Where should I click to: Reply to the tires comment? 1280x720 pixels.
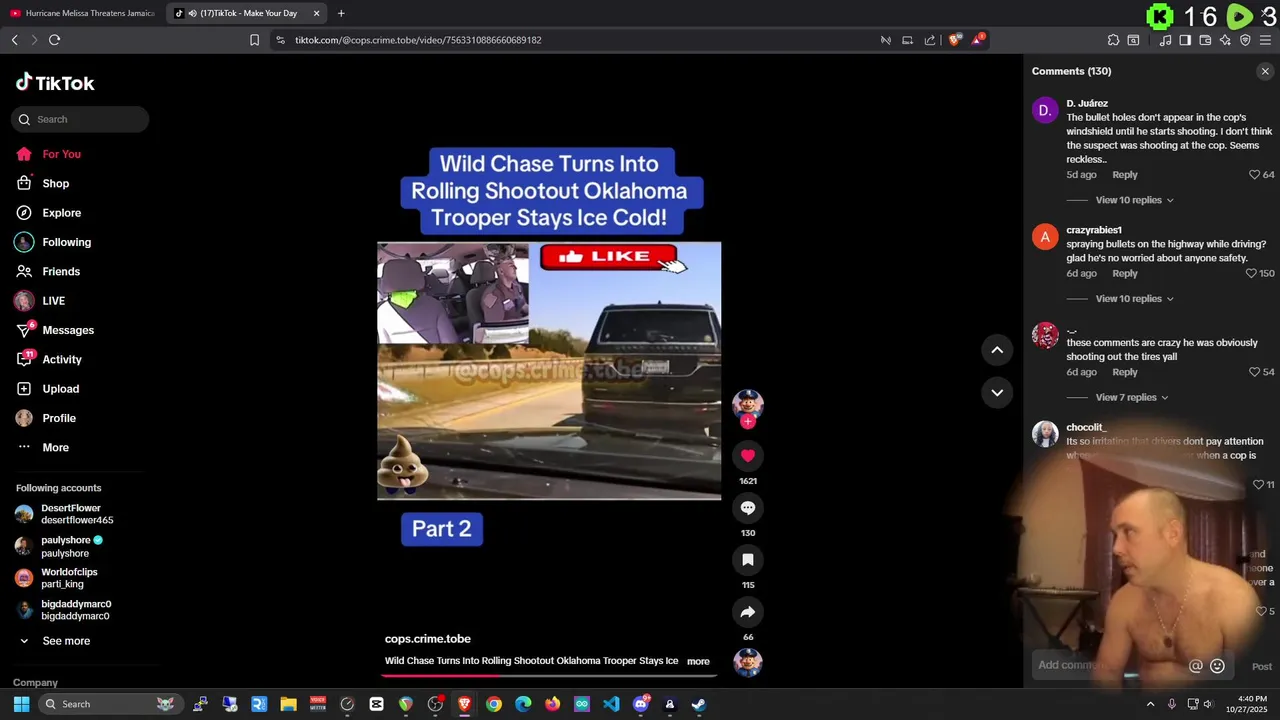tap(1125, 372)
